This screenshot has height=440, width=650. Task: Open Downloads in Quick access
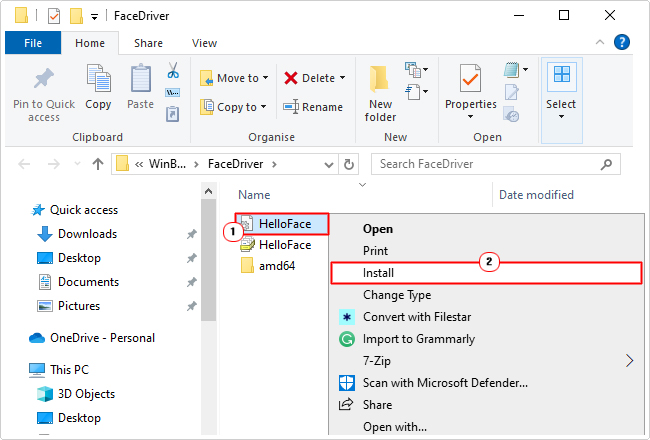87,234
